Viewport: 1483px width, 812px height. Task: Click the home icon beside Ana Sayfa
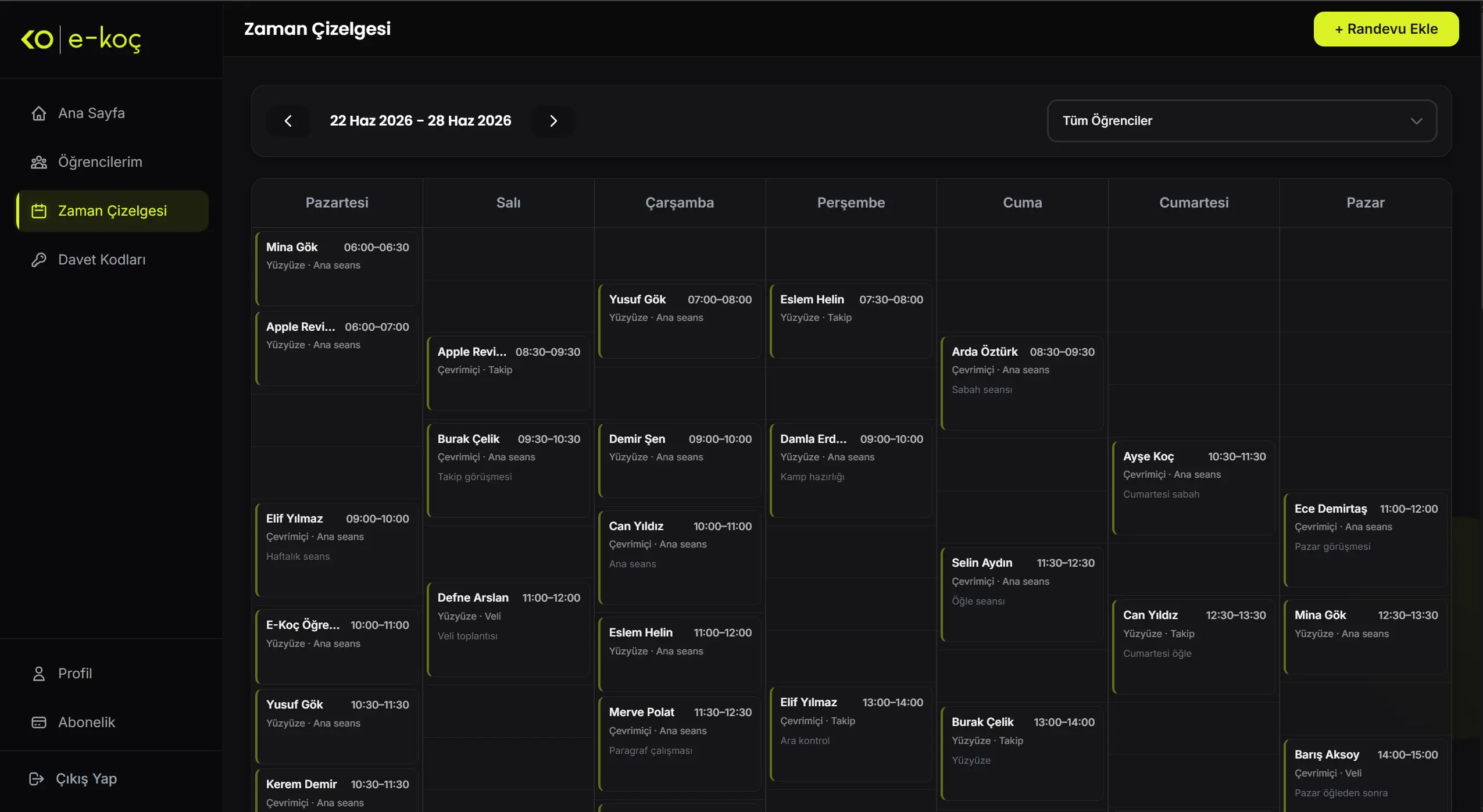[x=39, y=113]
